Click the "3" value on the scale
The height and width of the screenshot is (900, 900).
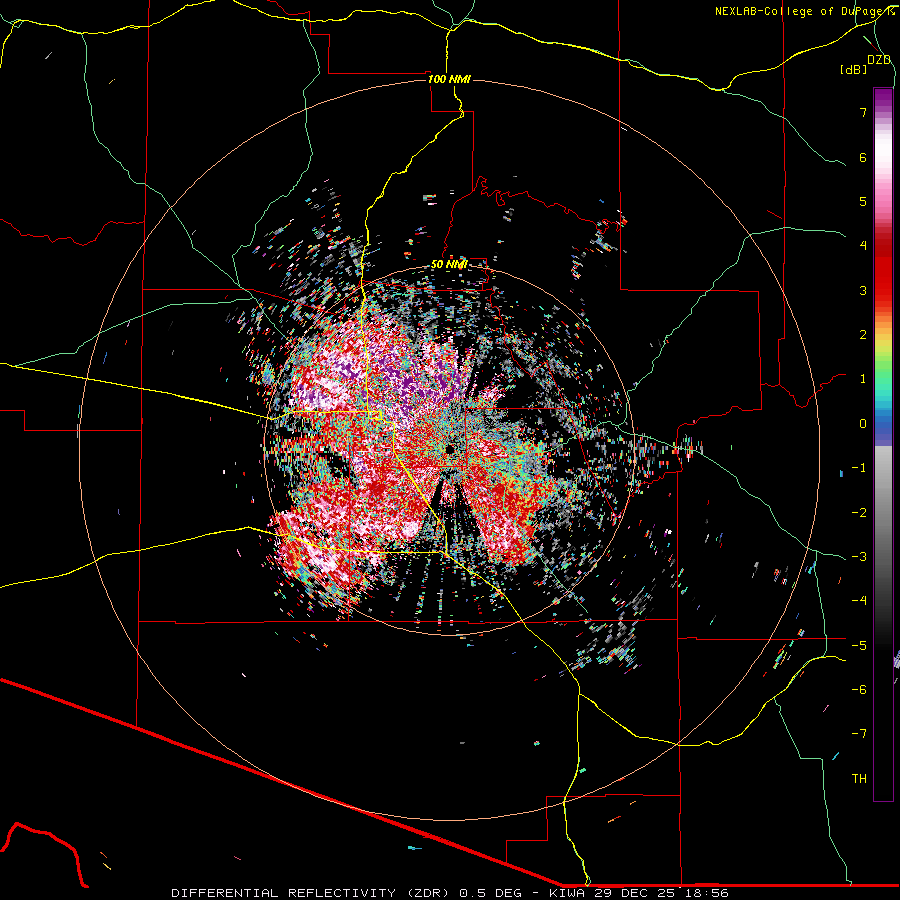[863, 290]
